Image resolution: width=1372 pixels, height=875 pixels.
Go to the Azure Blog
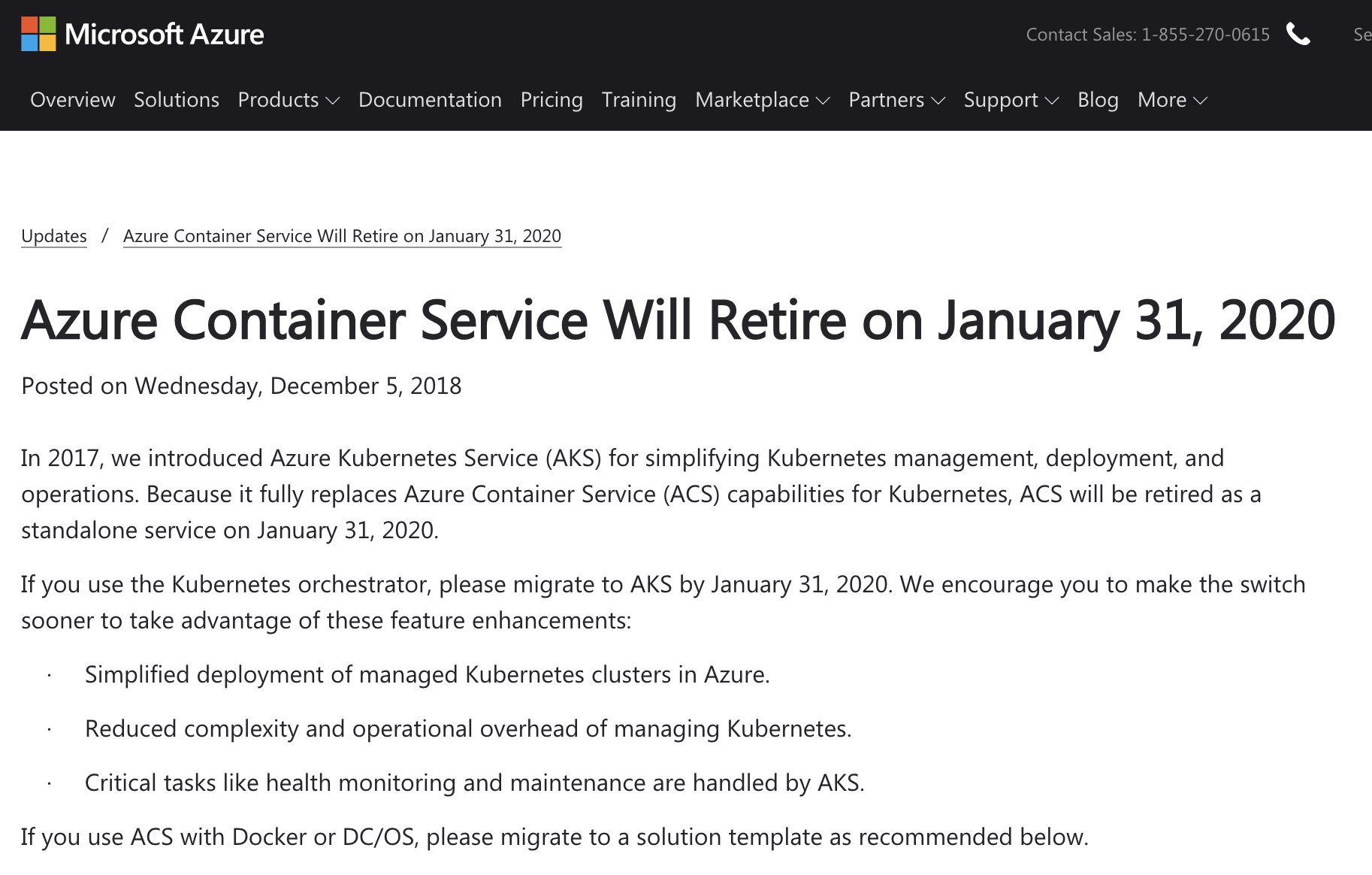pyautogui.click(x=1098, y=100)
